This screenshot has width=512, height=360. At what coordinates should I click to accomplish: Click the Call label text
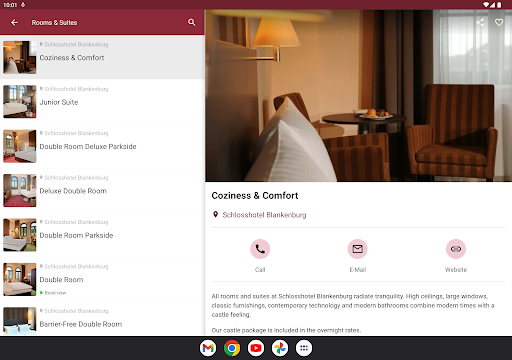point(260,270)
